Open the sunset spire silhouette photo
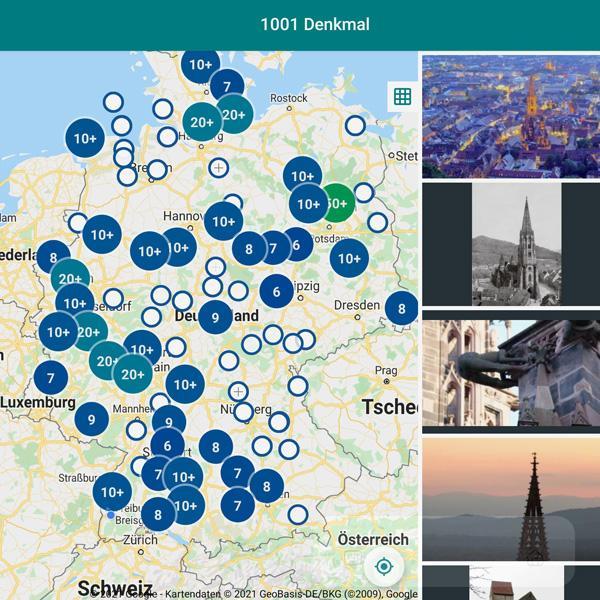This screenshot has width=600, height=600. click(x=511, y=499)
